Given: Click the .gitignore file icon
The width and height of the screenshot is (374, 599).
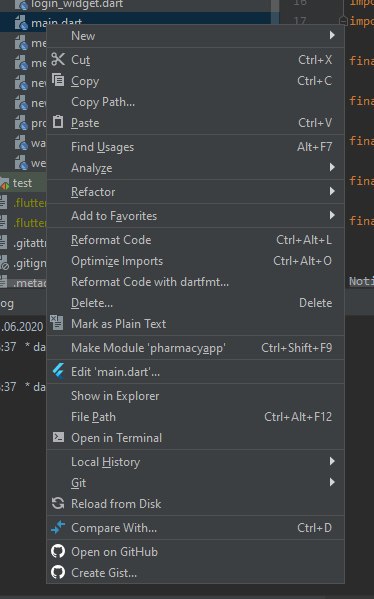Looking at the screenshot, I should click(x=4, y=263).
